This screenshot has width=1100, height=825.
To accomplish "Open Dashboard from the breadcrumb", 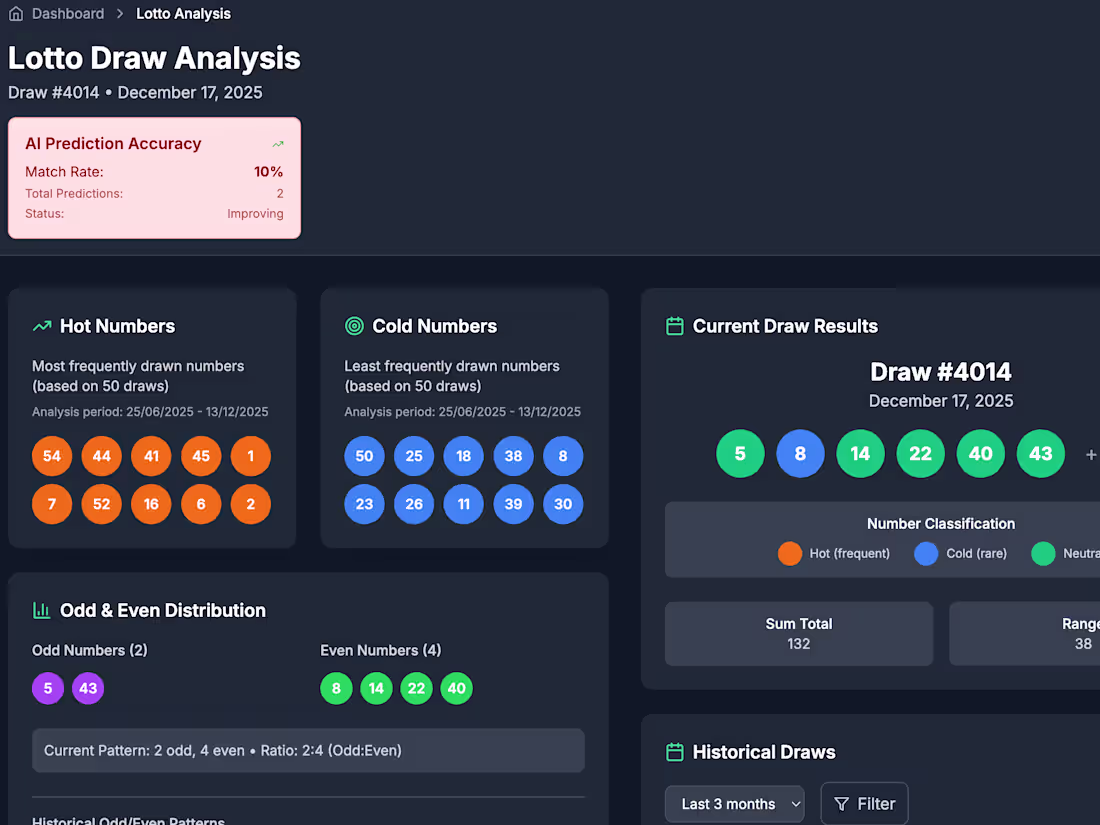I will coord(66,13).
